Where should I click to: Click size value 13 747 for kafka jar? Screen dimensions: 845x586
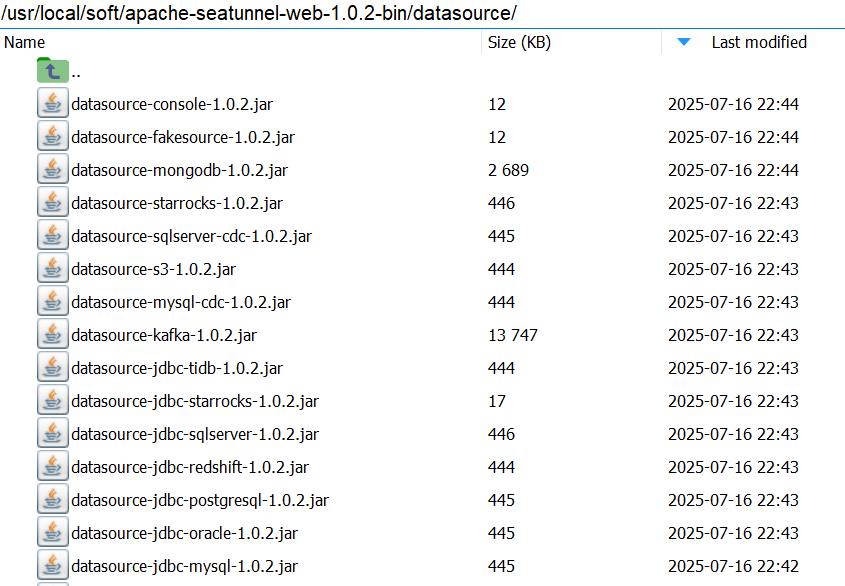[512, 335]
